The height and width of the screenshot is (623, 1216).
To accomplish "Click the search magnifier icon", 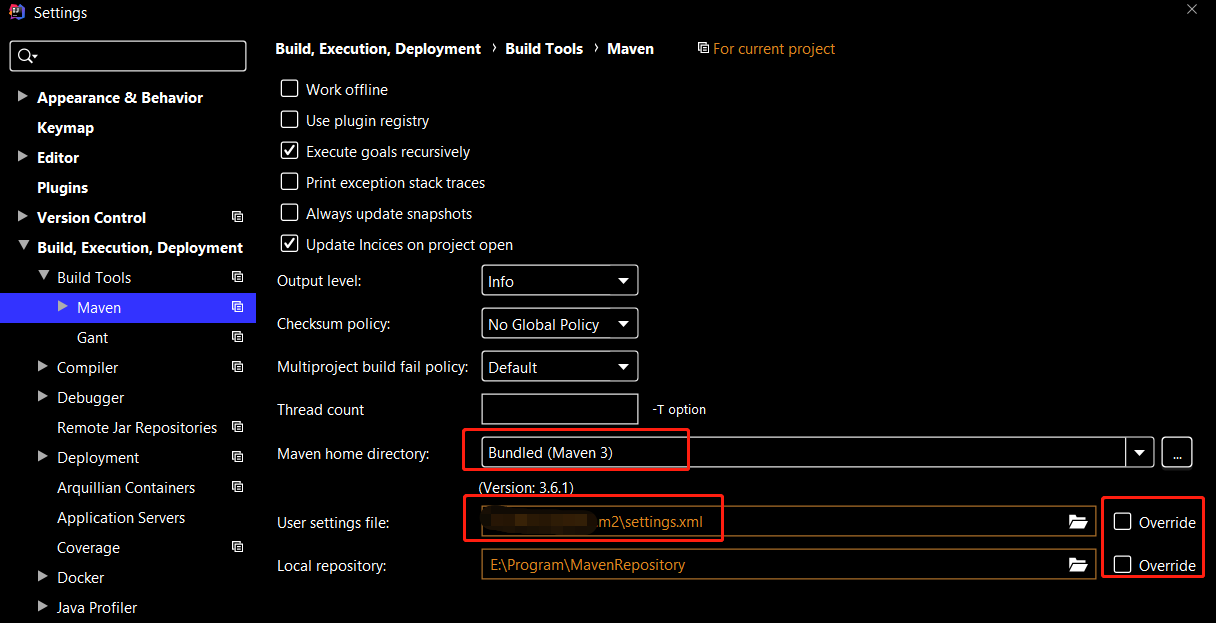I will tap(26, 56).
